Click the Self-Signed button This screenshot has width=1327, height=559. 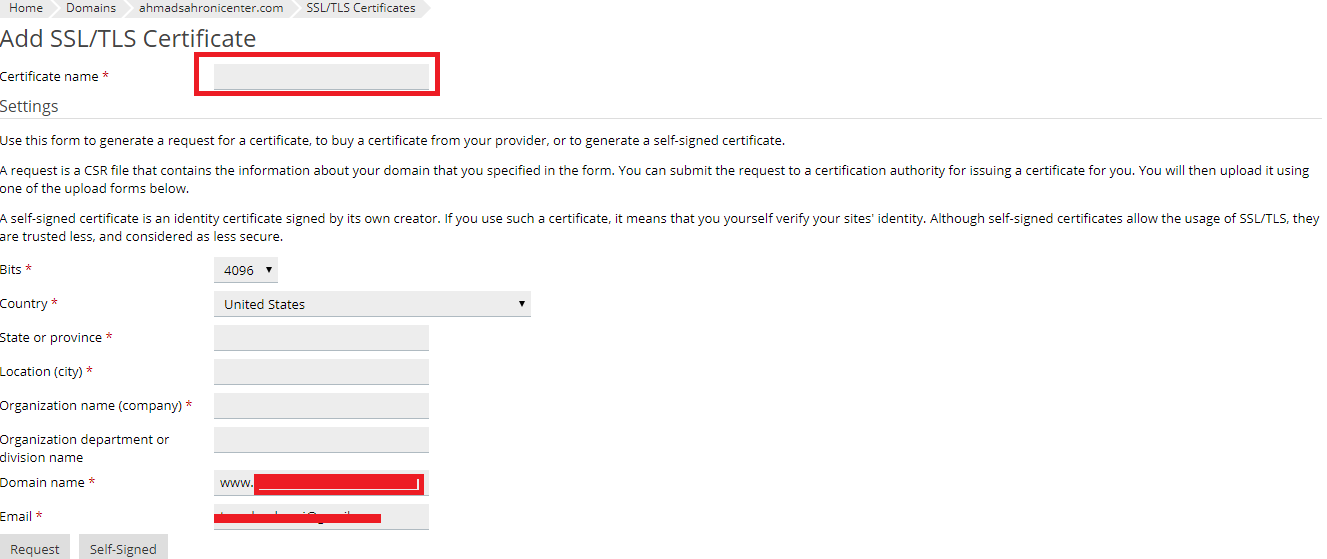pyautogui.click(x=123, y=549)
